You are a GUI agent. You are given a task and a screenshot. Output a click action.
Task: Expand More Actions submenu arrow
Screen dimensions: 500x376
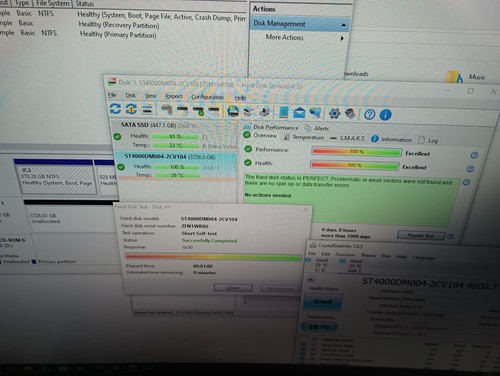coord(342,38)
